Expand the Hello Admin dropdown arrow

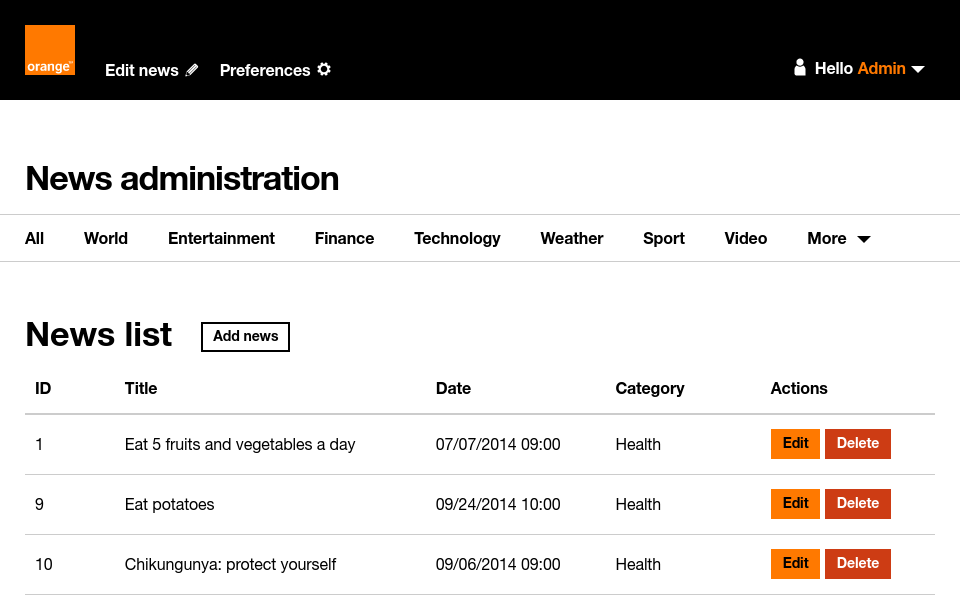click(918, 69)
